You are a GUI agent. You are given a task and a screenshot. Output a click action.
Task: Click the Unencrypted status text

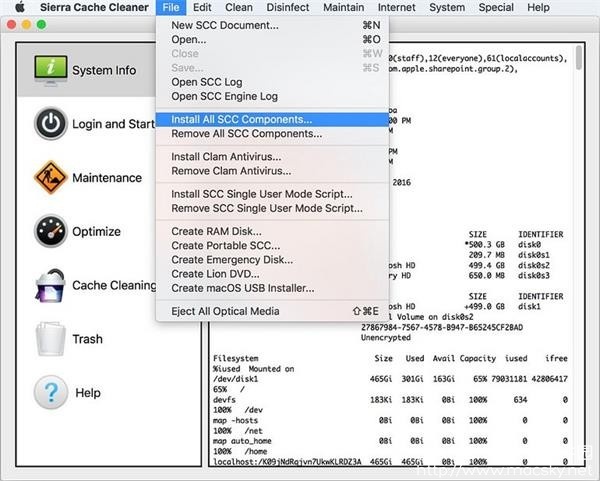click(x=386, y=338)
